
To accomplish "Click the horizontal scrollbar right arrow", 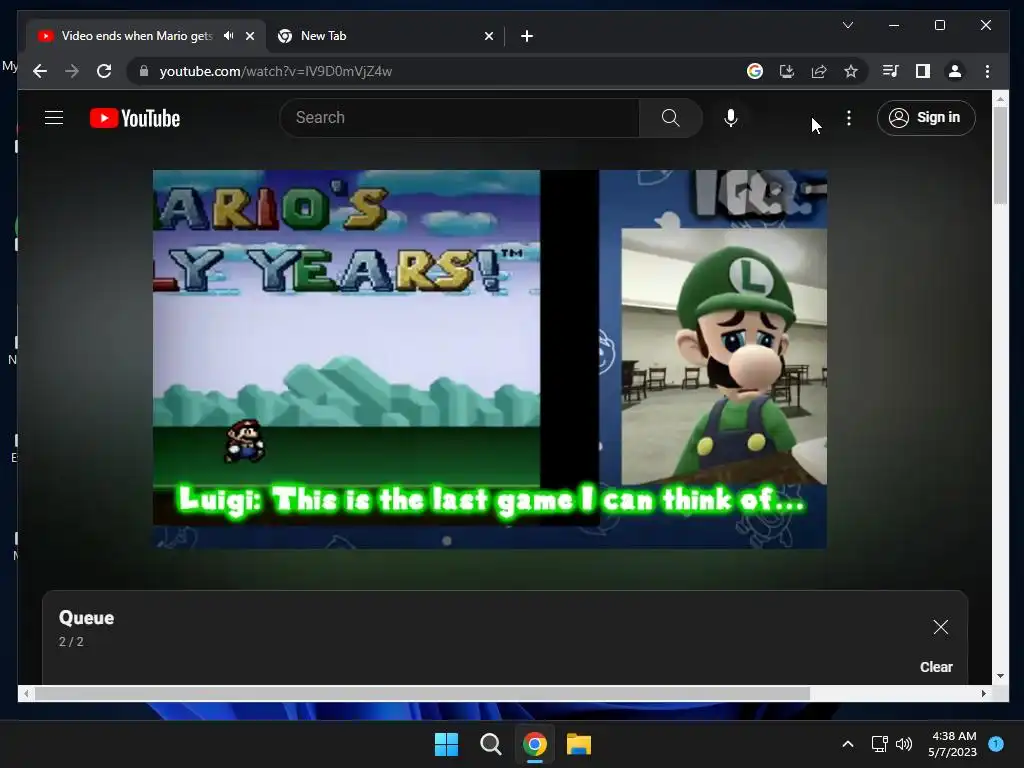I will [984, 694].
